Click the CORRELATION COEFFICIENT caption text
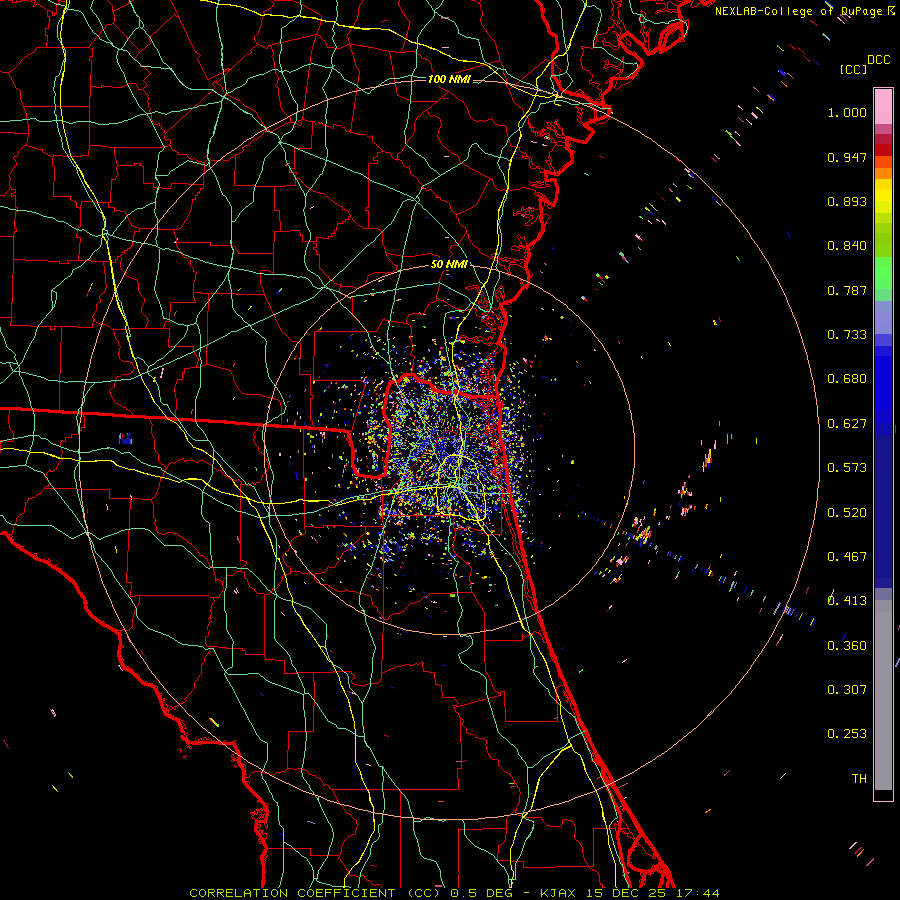 coord(292,893)
